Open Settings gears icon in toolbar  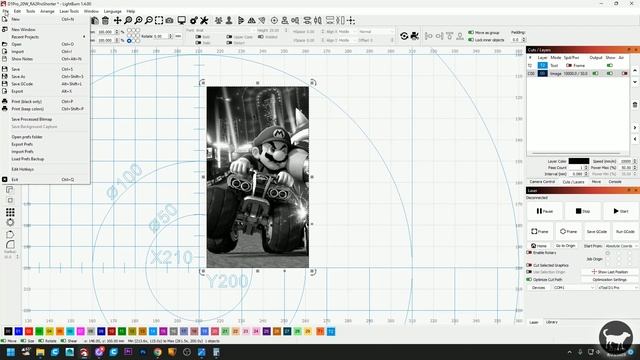194,20
